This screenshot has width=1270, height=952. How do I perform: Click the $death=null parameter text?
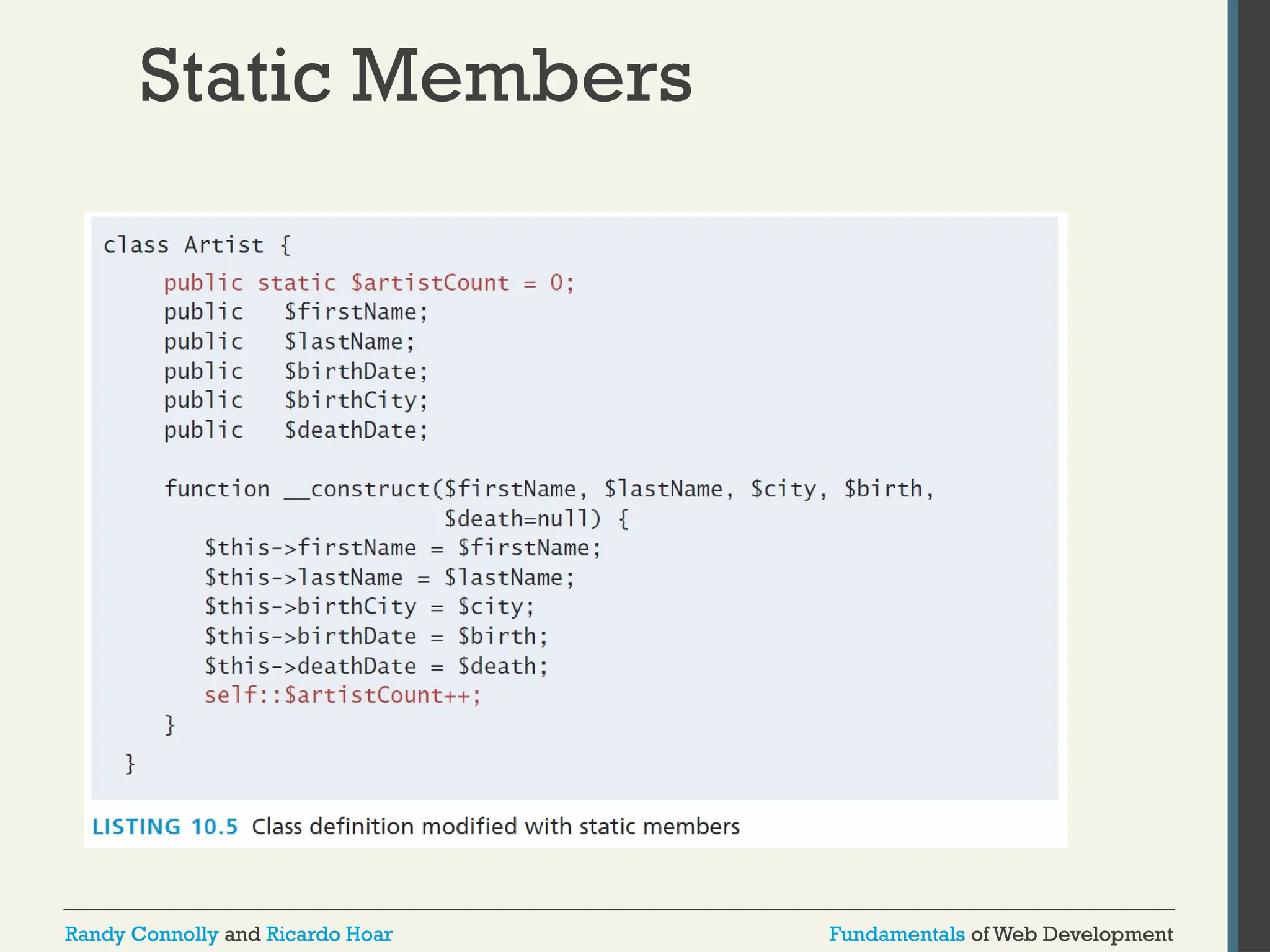click(522, 519)
